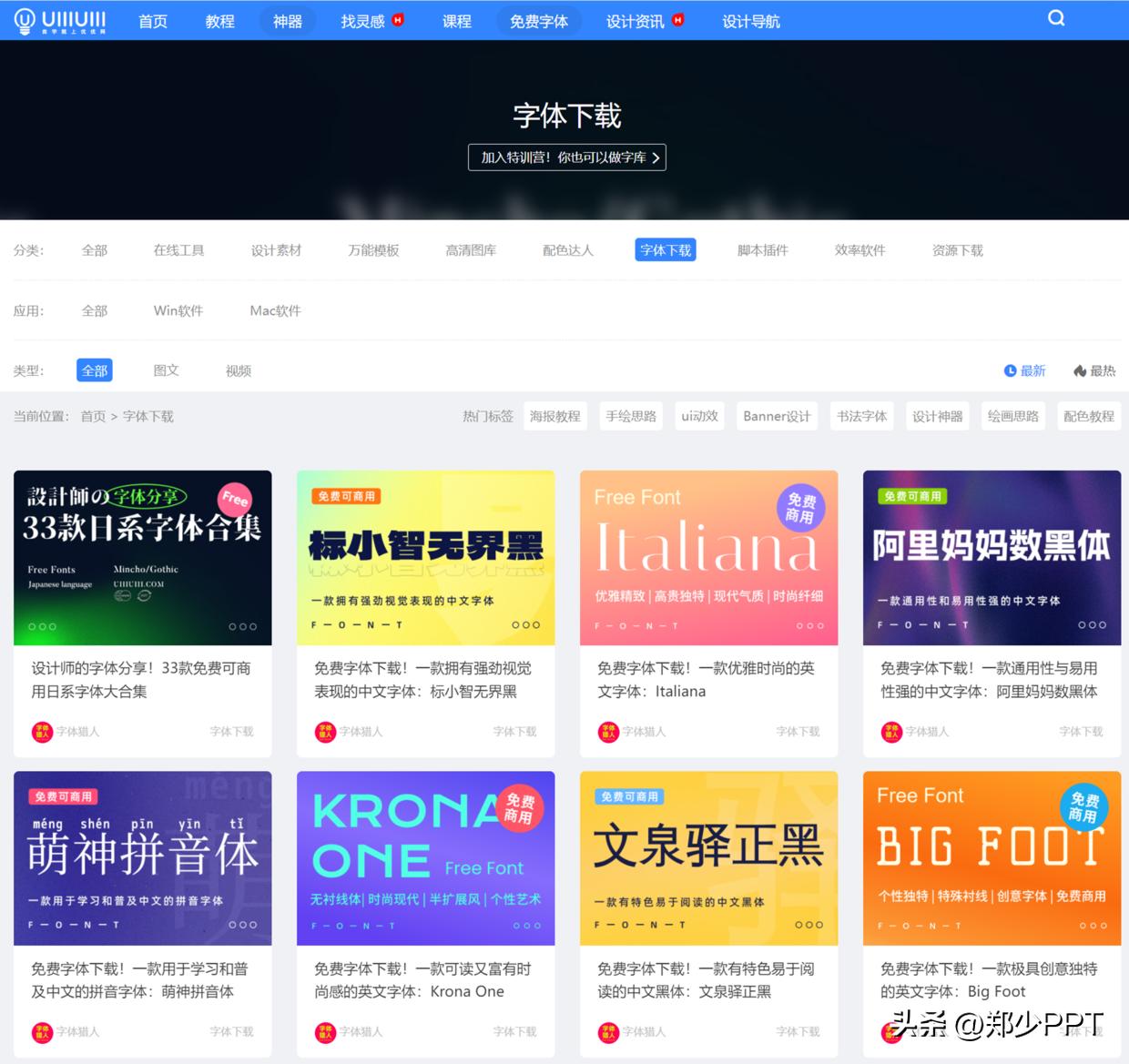1129x1064 pixels.
Task: Switch to the 脚本插件 category tab
Action: tap(762, 249)
